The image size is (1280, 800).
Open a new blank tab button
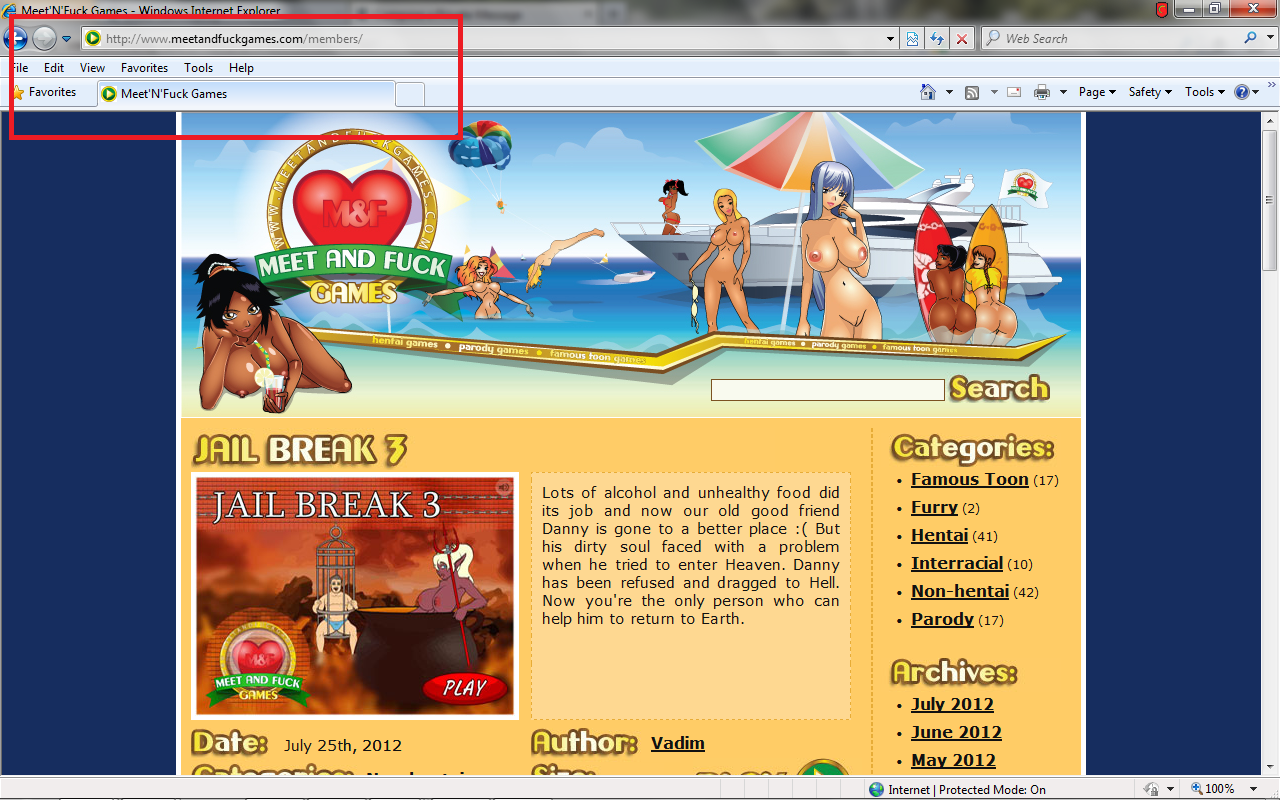pyautogui.click(x=410, y=94)
